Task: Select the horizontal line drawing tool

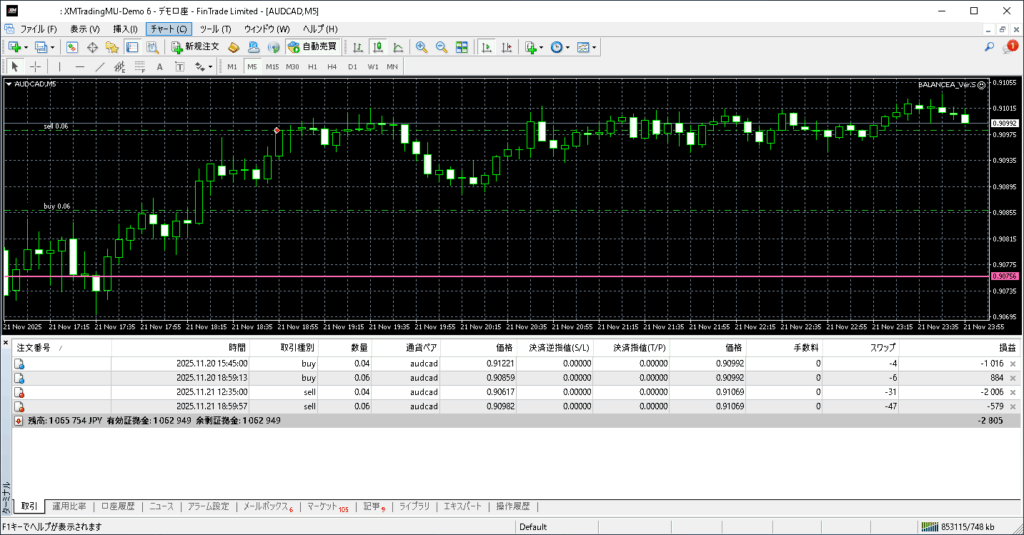Action: [x=80, y=67]
